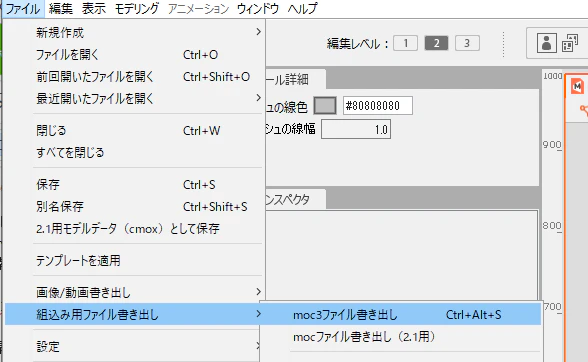Select mocファイル書き出し（2.1用）item
The image size is (588, 362).
[x=401, y=336]
